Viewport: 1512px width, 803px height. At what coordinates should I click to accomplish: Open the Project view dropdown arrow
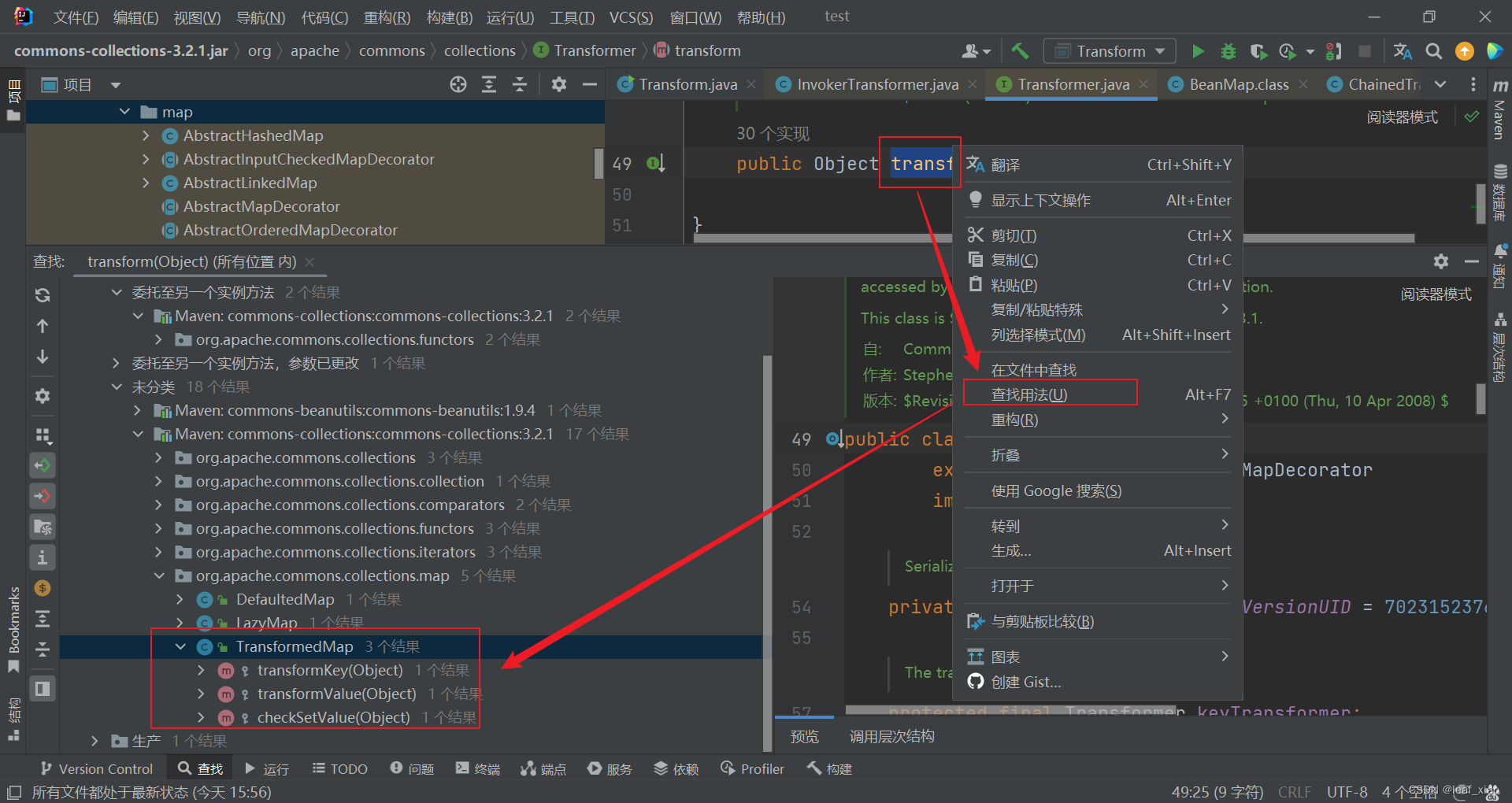pos(116,84)
